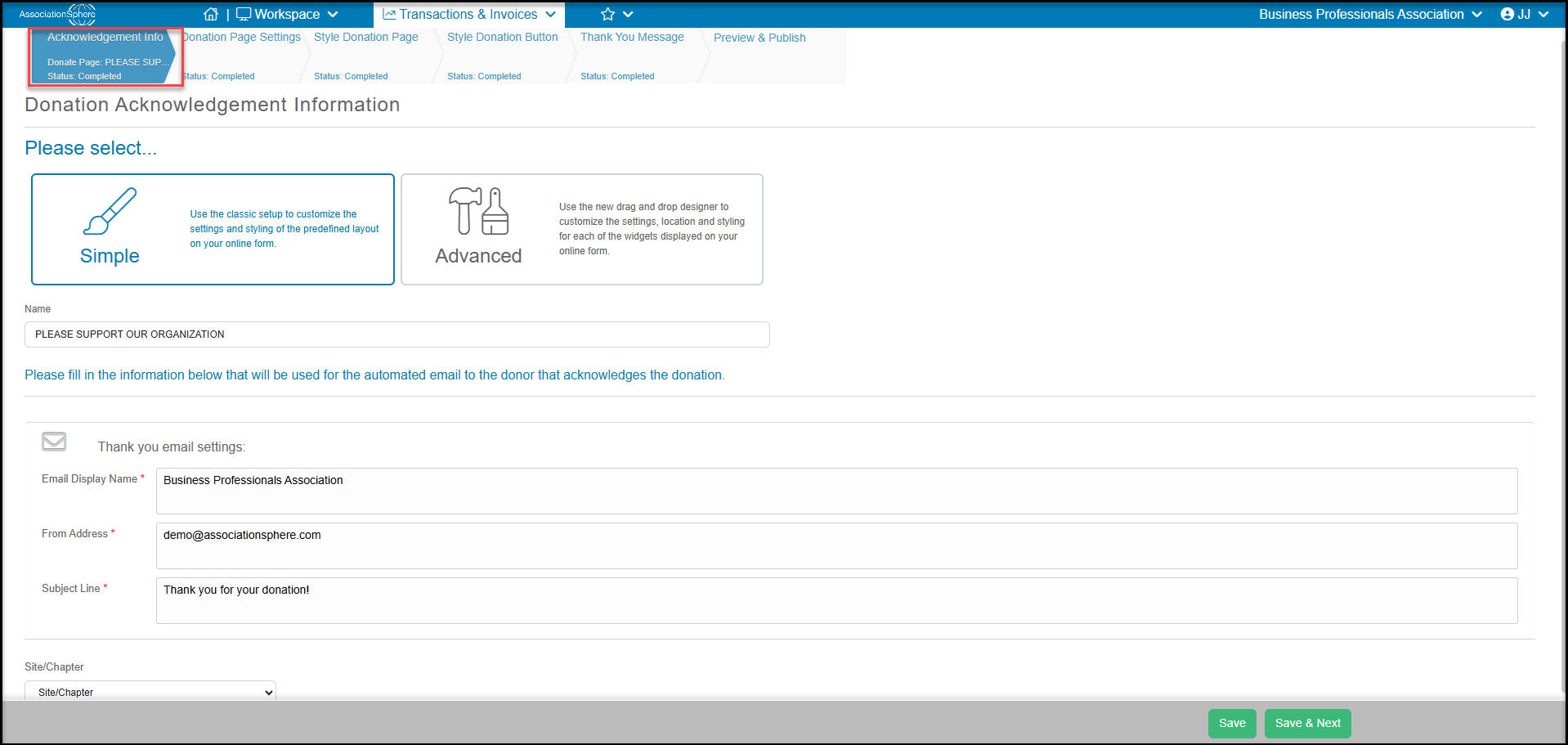
Task: Click the Subject Line text field
Action: coord(837,600)
